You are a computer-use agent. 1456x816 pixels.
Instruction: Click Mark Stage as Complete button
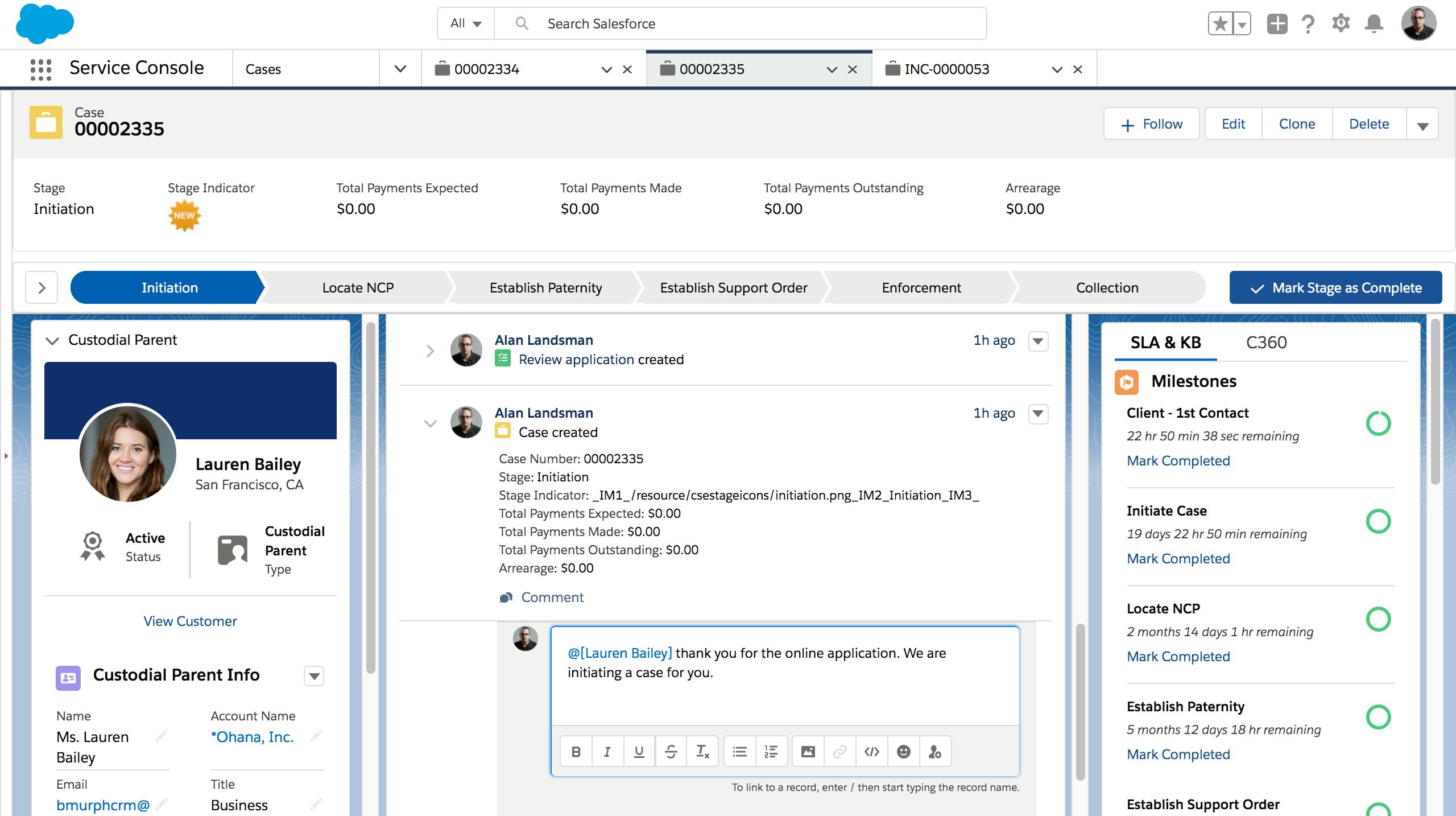[x=1335, y=288]
